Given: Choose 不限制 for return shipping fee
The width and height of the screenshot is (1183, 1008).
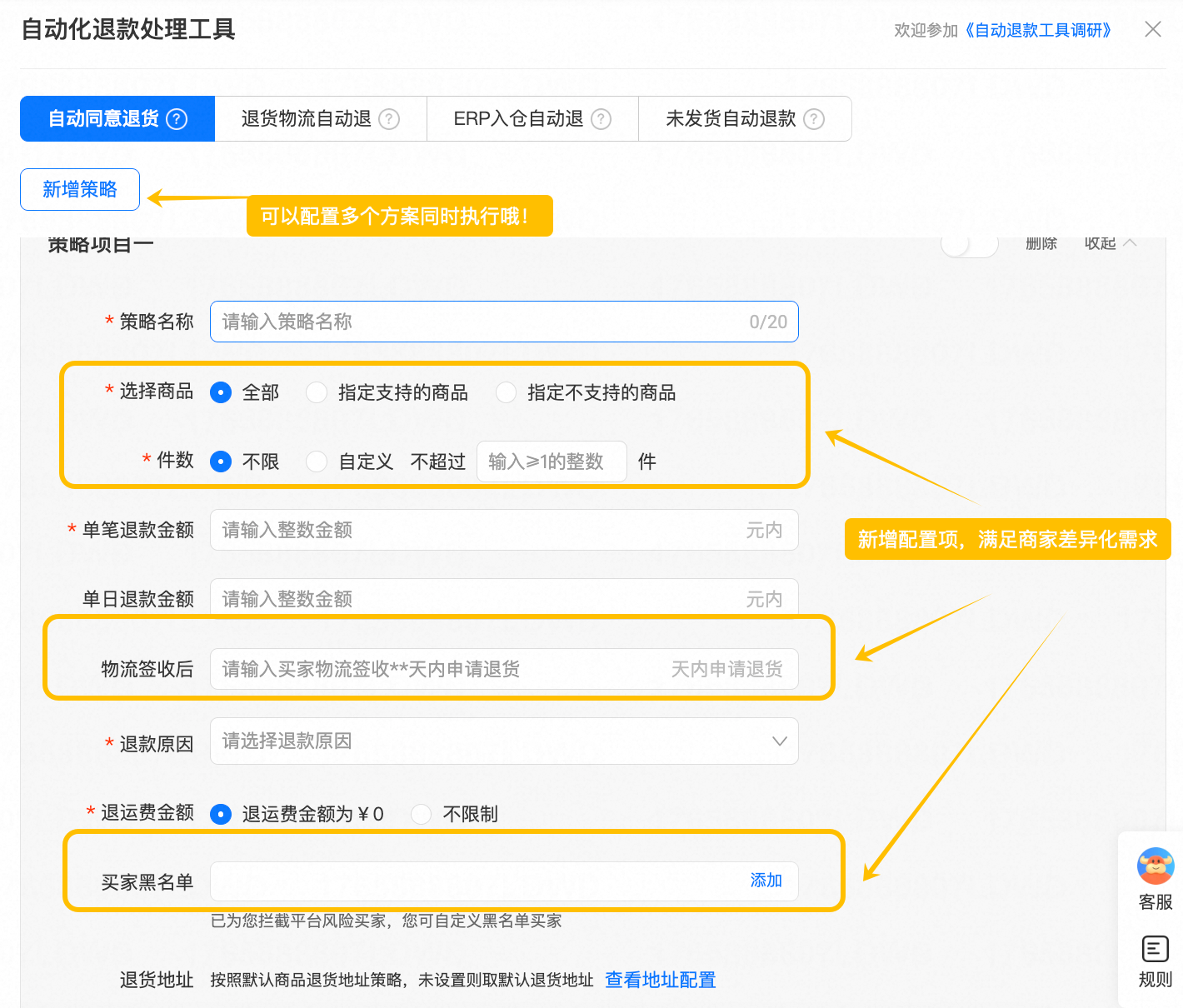Looking at the screenshot, I should [422, 814].
